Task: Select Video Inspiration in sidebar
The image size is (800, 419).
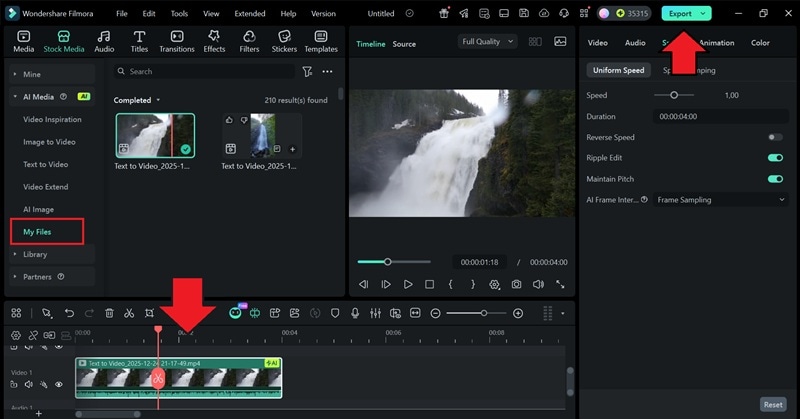Action: click(52, 119)
